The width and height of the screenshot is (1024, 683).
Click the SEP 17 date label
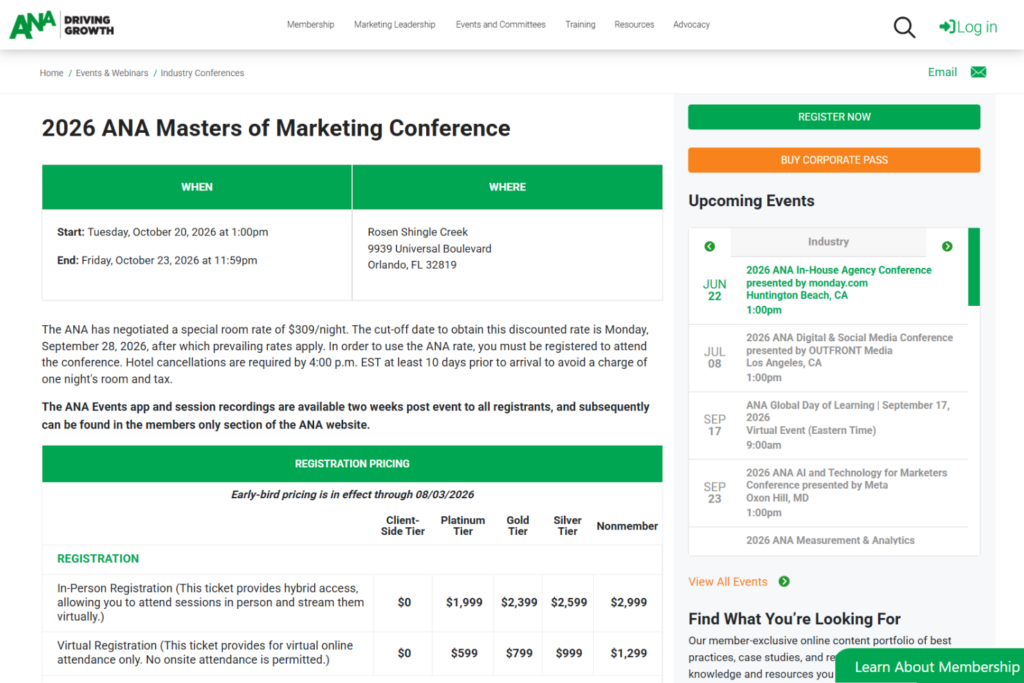coord(714,425)
